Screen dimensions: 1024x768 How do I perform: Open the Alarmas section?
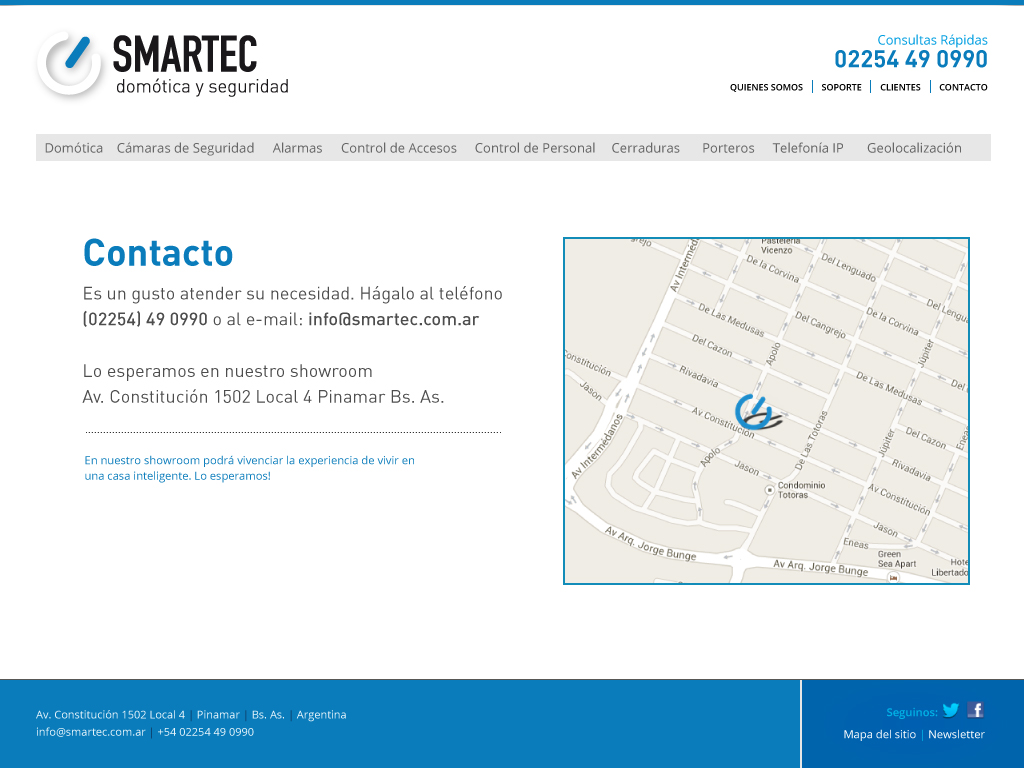pyautogui.click(x=297, y=148)
